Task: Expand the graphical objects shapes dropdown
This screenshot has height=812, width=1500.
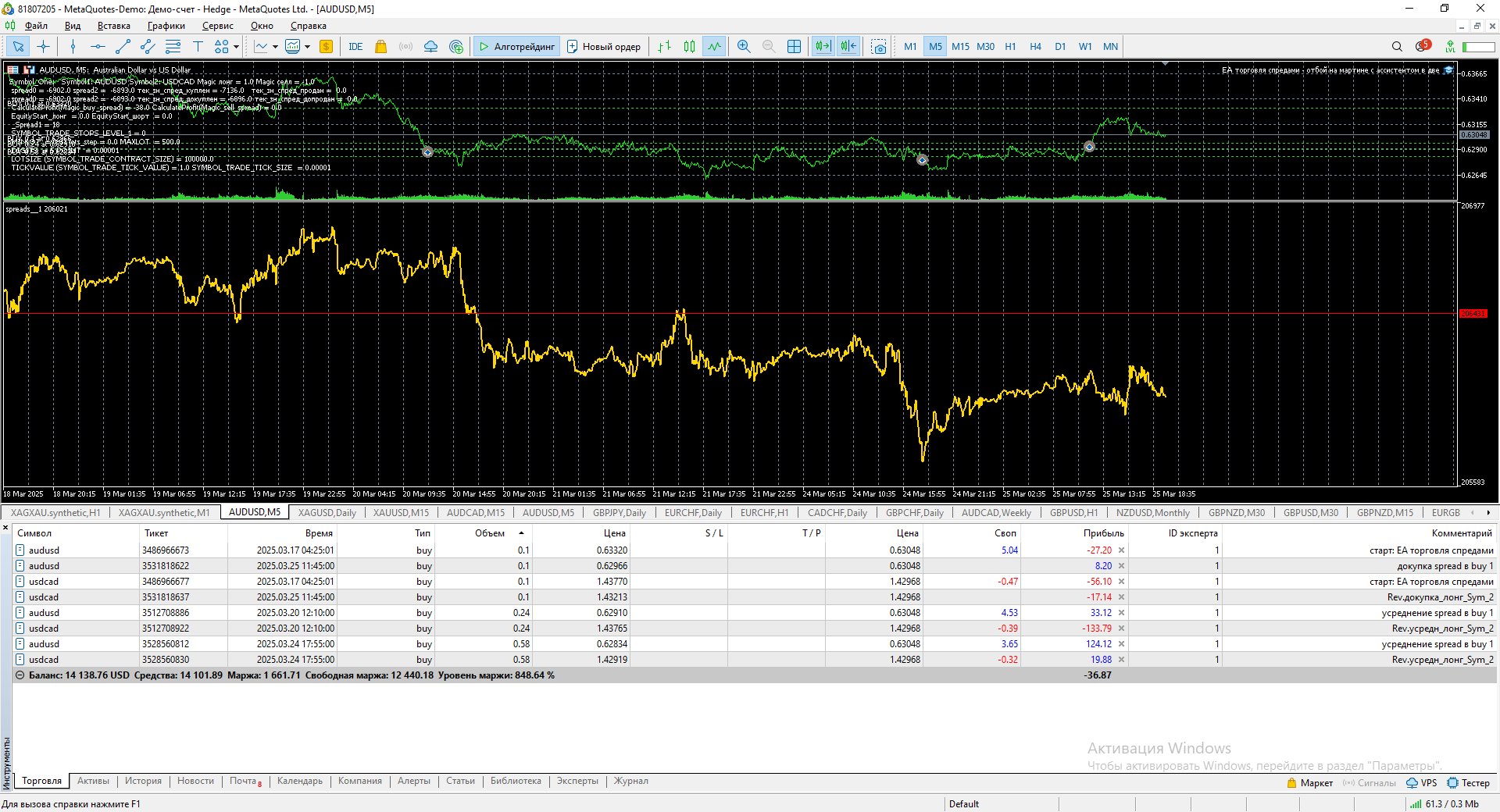Action: tap(236, 47)
